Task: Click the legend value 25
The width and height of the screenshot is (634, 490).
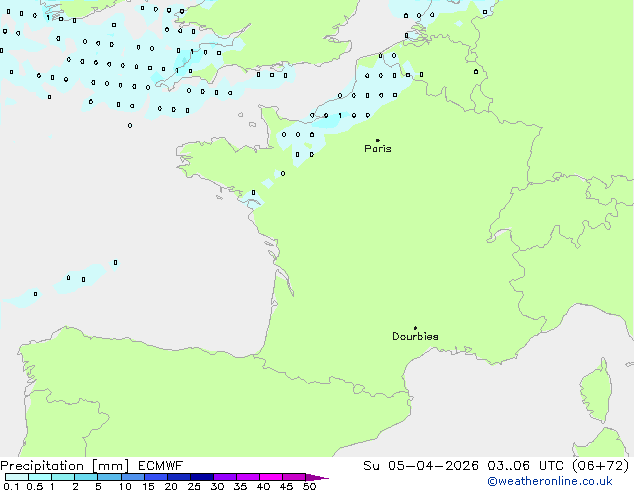Action: coord(194,486)
